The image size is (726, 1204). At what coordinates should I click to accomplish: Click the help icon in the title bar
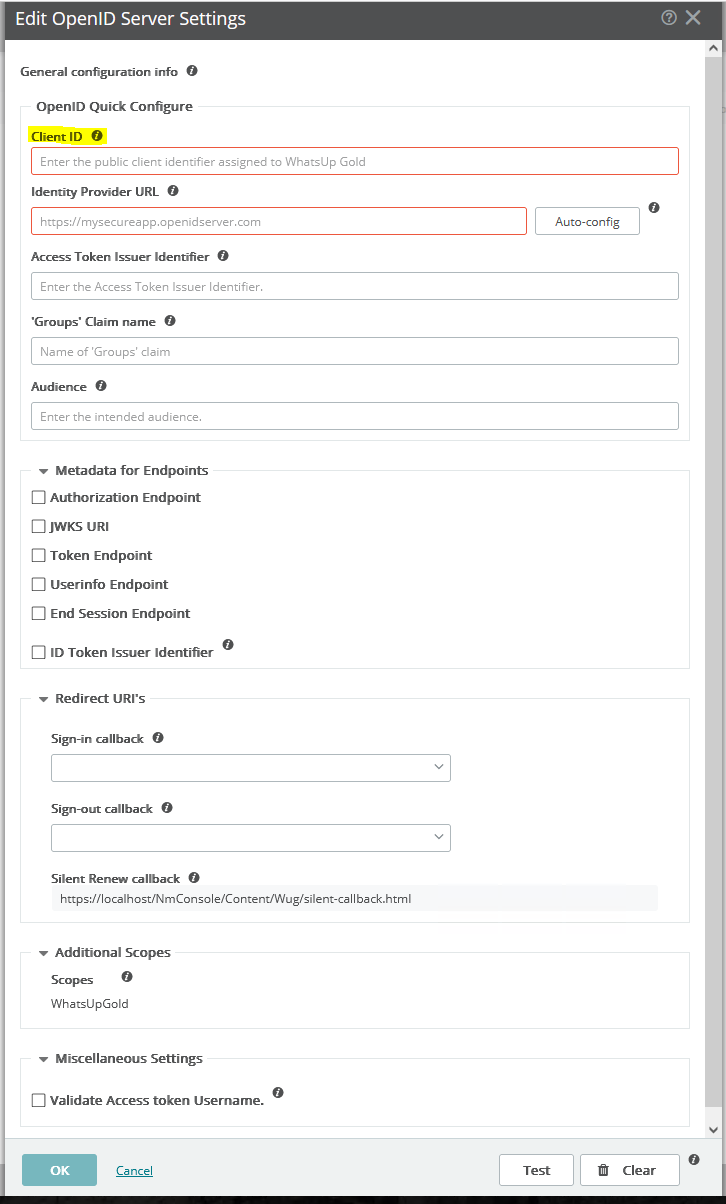click(667, 17)
